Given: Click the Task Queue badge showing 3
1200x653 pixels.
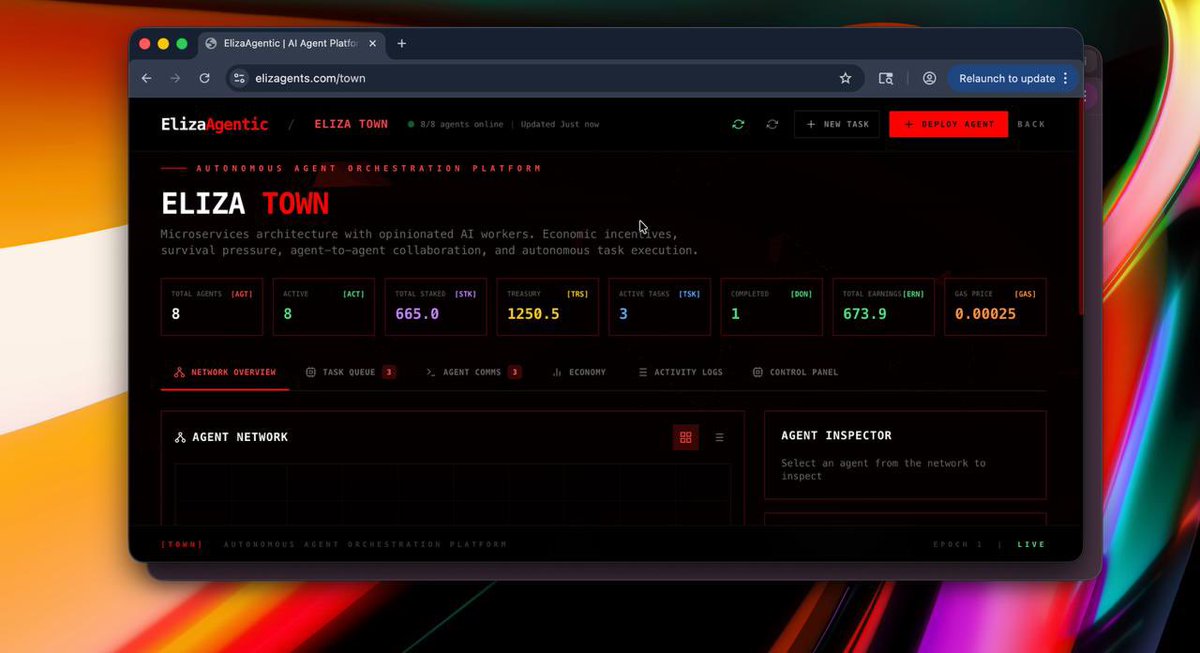Looking at the screenshot, I should coord(389,372).
